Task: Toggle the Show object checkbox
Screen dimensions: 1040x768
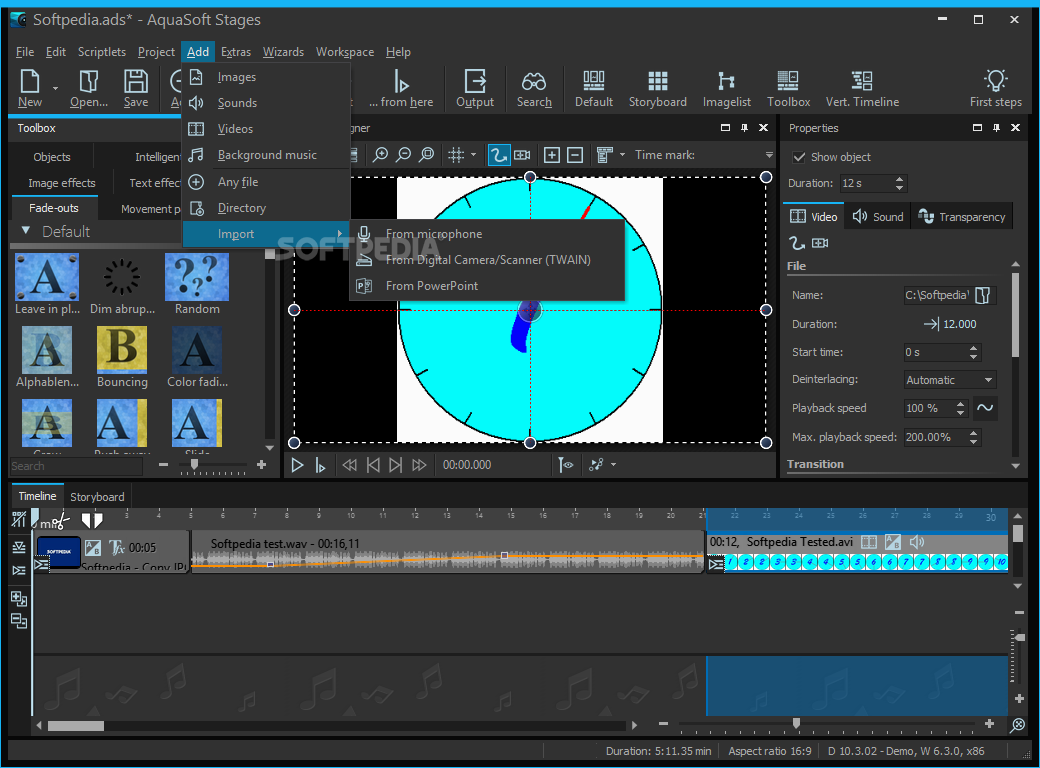Action: tap(799, 157)
